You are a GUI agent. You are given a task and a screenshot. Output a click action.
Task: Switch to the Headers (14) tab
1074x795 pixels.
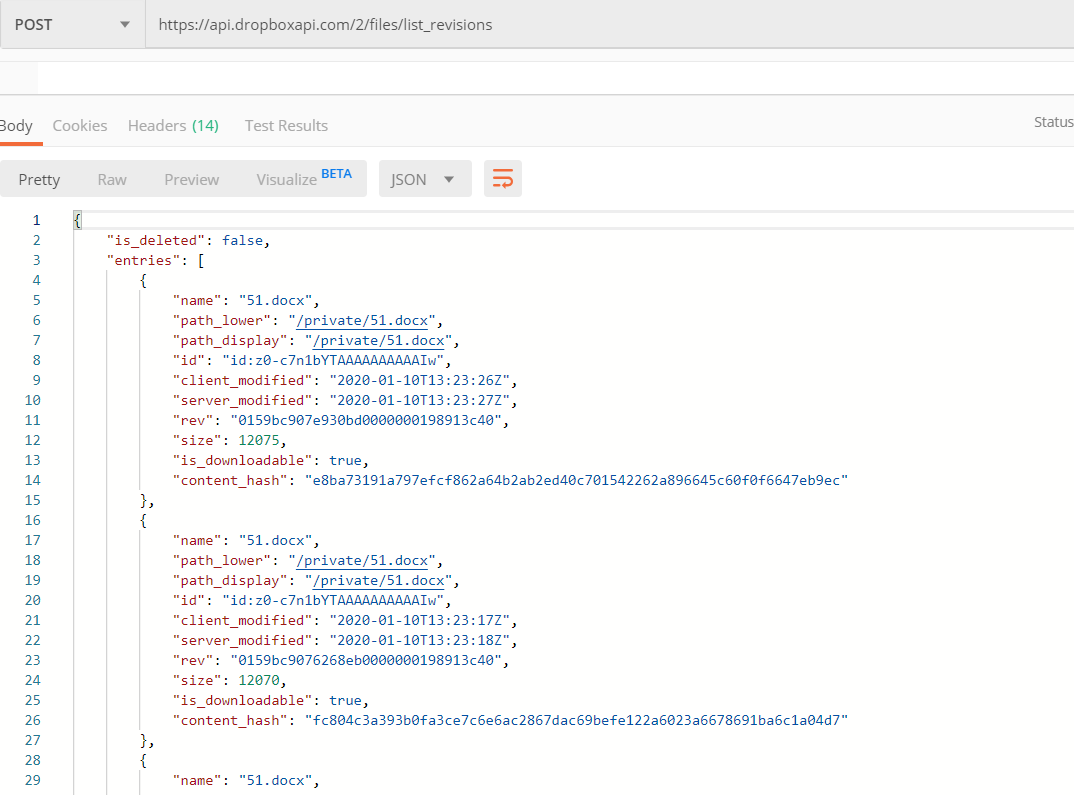point(173,125)
